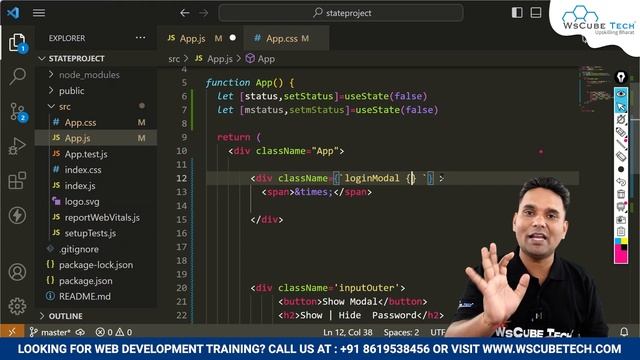640x360 pixels.
Task: Click the unsaved dot on App.js tab
Action: 233,38
